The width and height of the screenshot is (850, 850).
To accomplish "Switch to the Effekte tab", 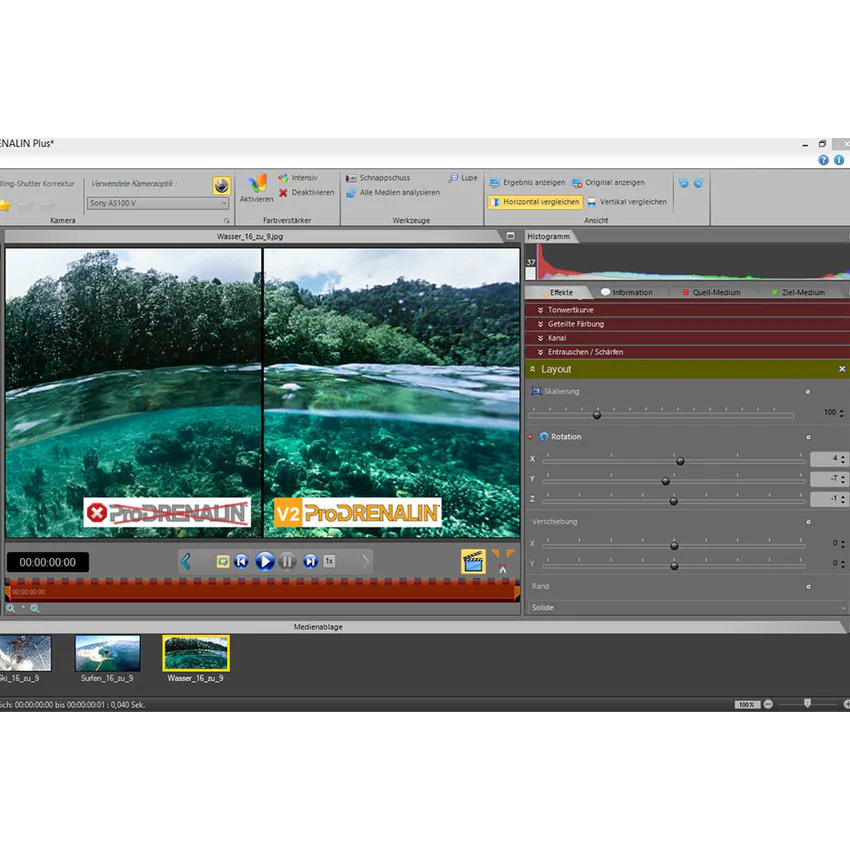I will (x=556, y=292).
